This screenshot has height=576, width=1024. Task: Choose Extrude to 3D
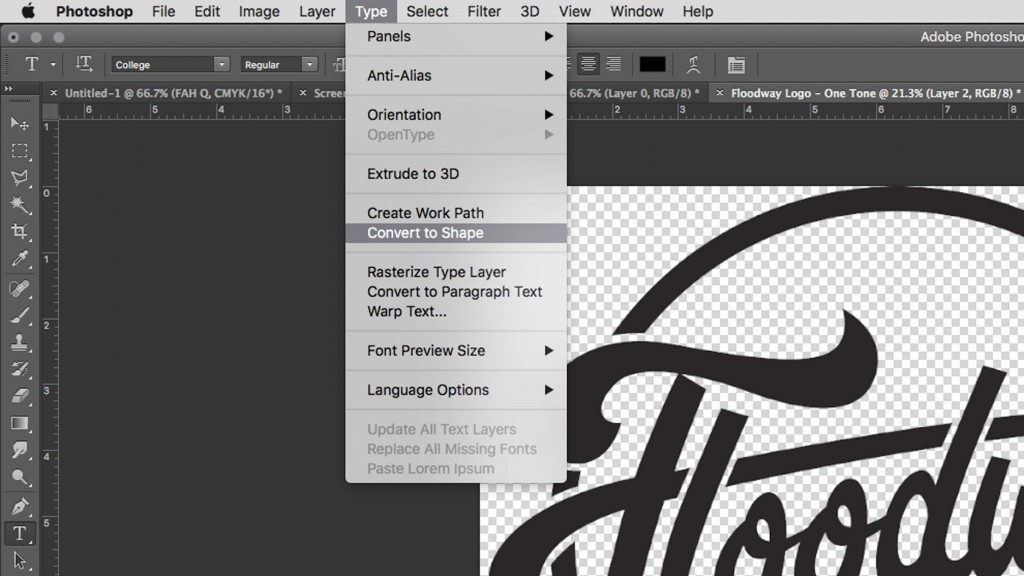(456, 174)
